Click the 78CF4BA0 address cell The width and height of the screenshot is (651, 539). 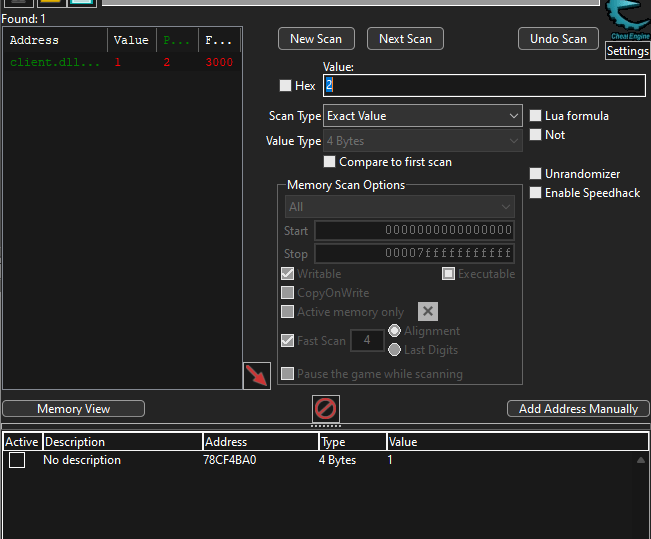[230, 460]
